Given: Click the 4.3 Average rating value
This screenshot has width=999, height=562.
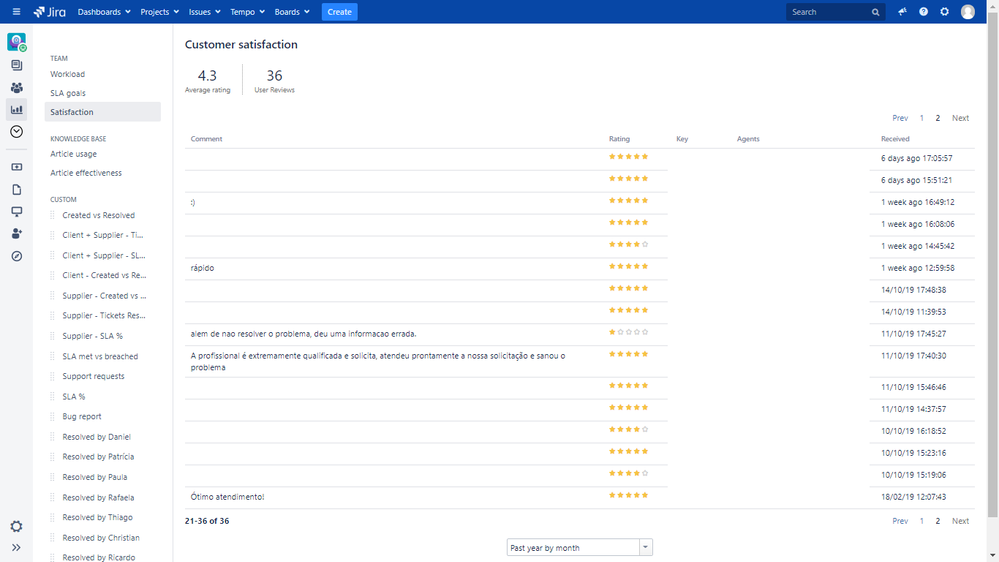Looking at the screenshot, I should pyautogui.click(x=207, y=76).
